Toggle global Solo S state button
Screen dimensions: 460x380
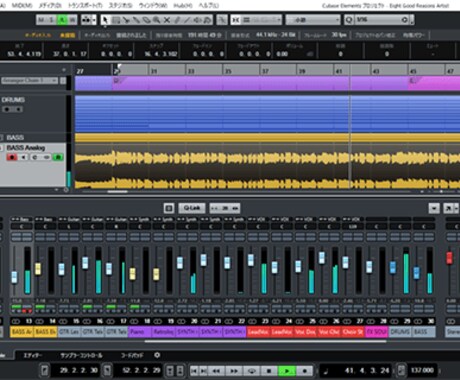point(52,20)
